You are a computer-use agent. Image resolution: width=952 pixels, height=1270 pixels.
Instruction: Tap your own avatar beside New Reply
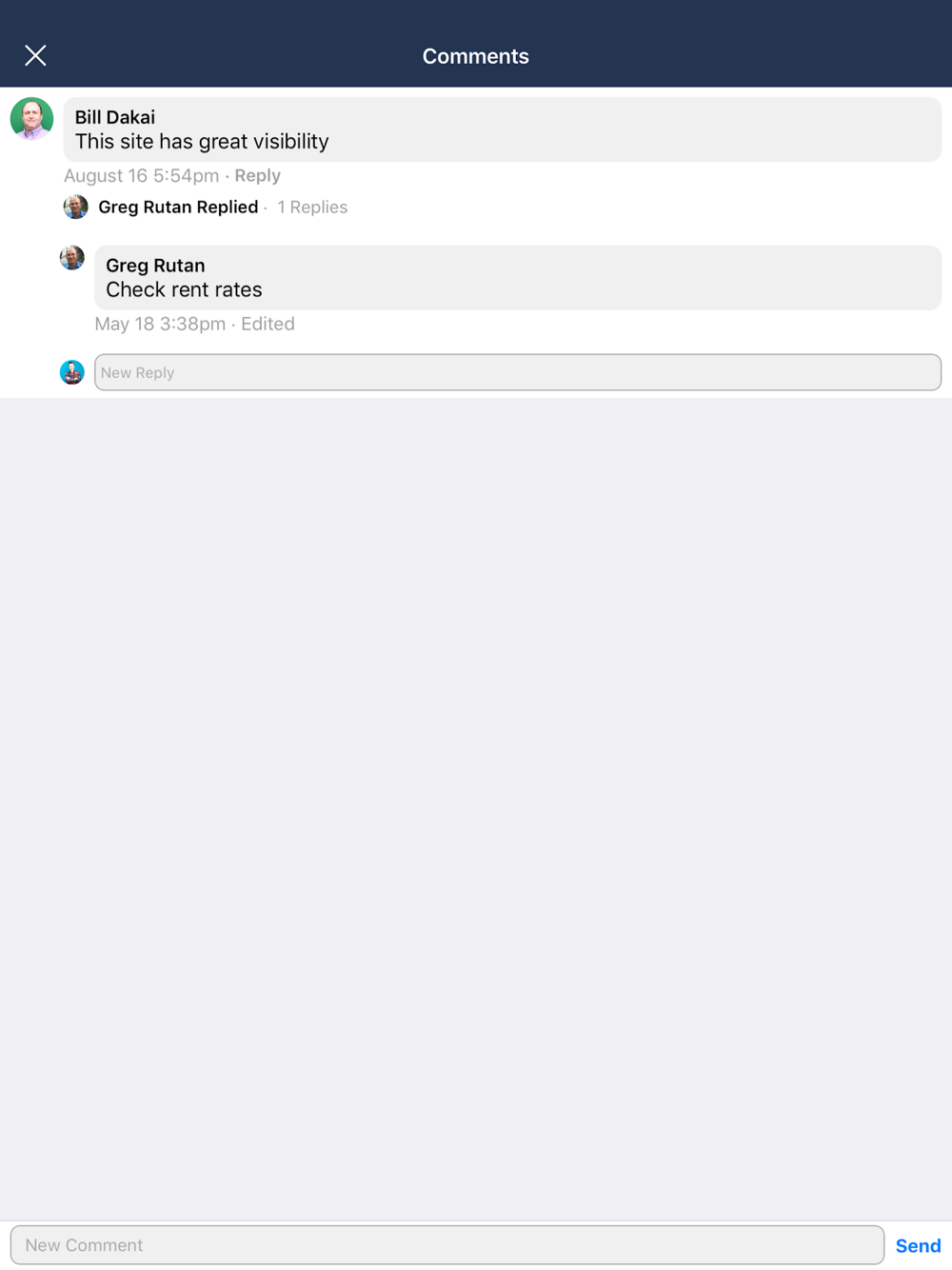click(72, 372)
